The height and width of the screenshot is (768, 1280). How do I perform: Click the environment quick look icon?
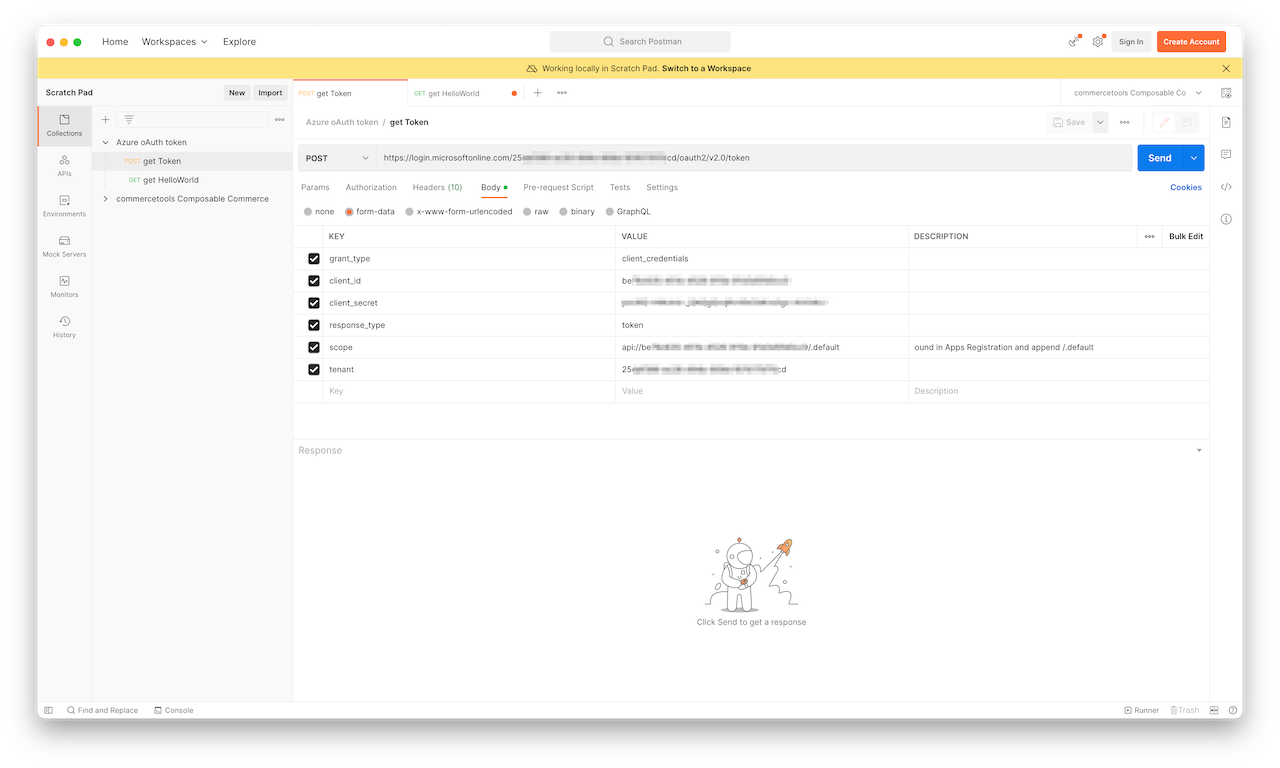pos(1226,93)
